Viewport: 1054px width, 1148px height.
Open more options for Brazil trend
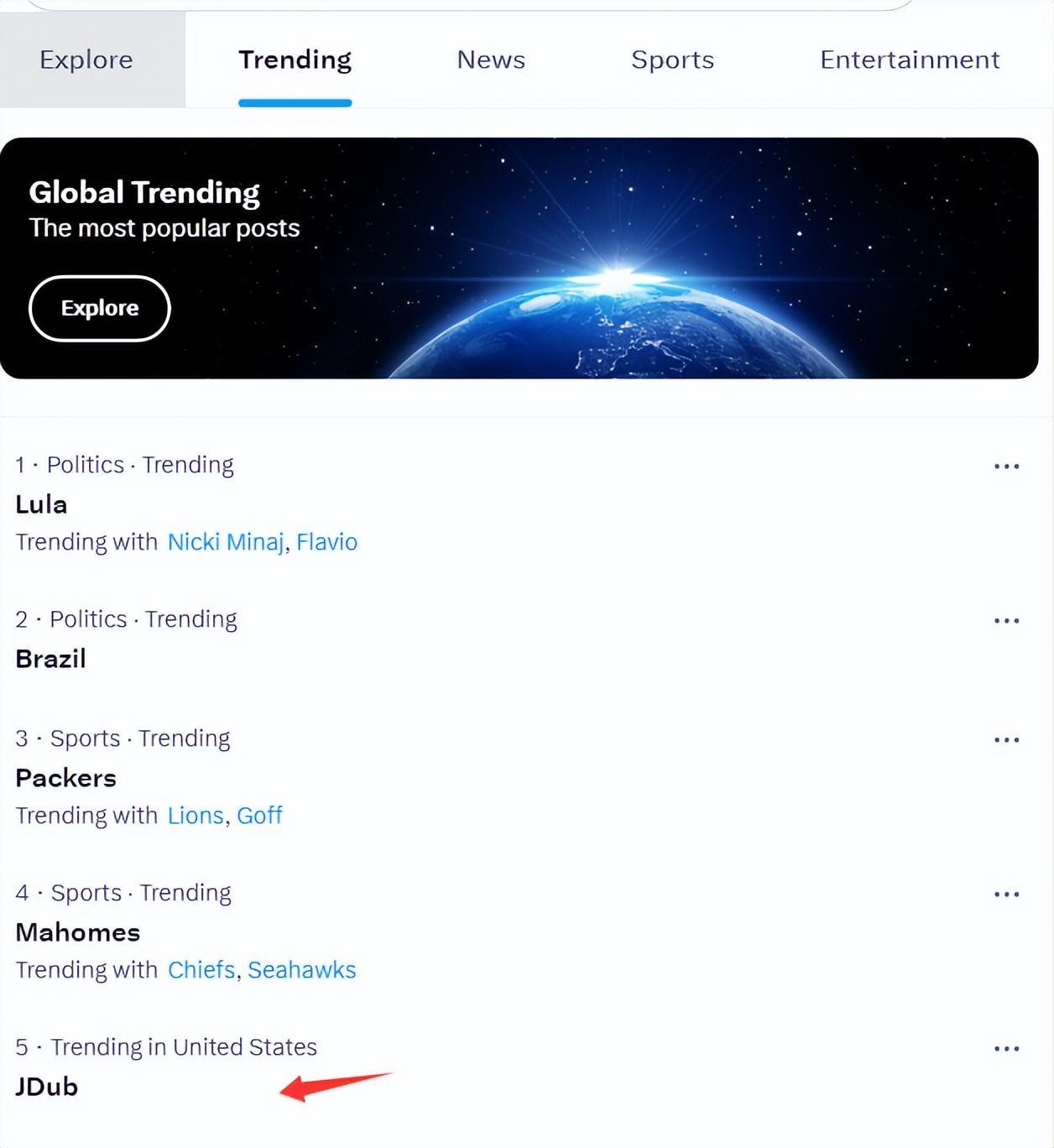1006,620
